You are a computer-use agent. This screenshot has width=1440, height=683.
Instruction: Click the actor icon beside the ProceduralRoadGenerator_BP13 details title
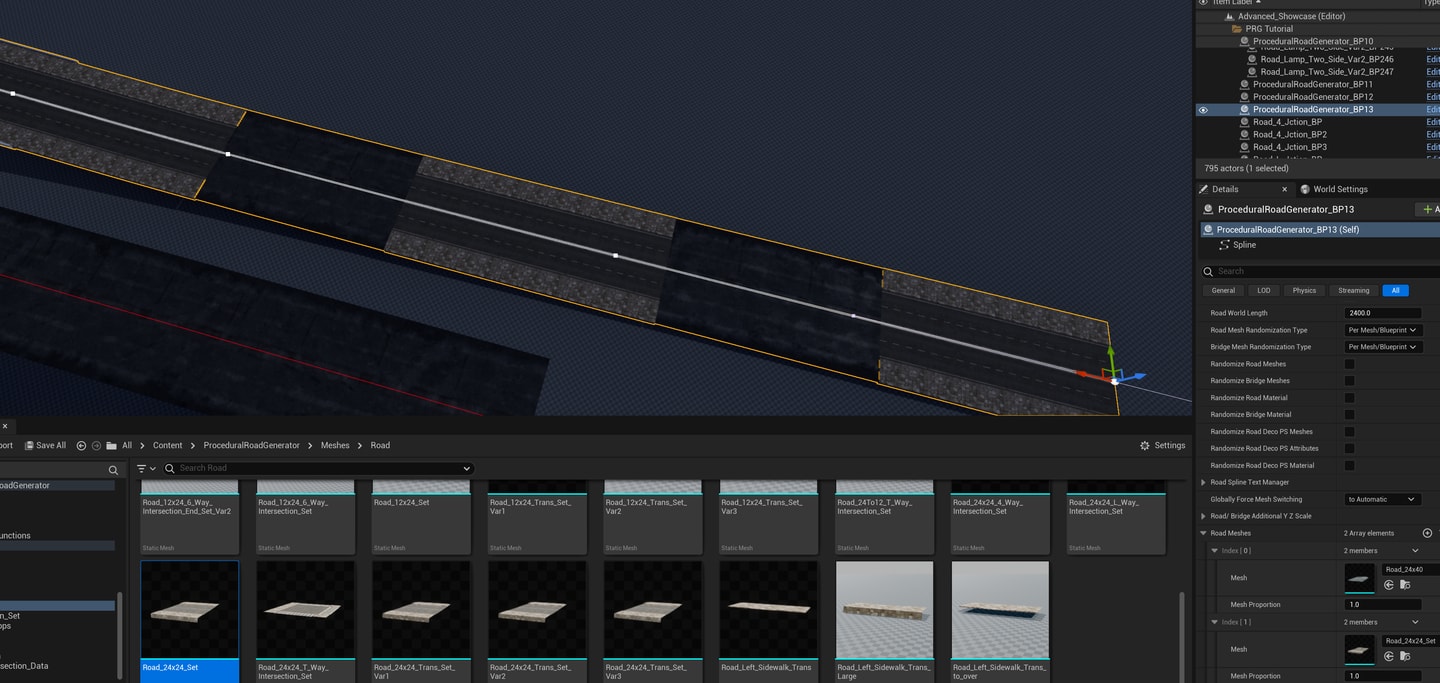[1208, 210]
